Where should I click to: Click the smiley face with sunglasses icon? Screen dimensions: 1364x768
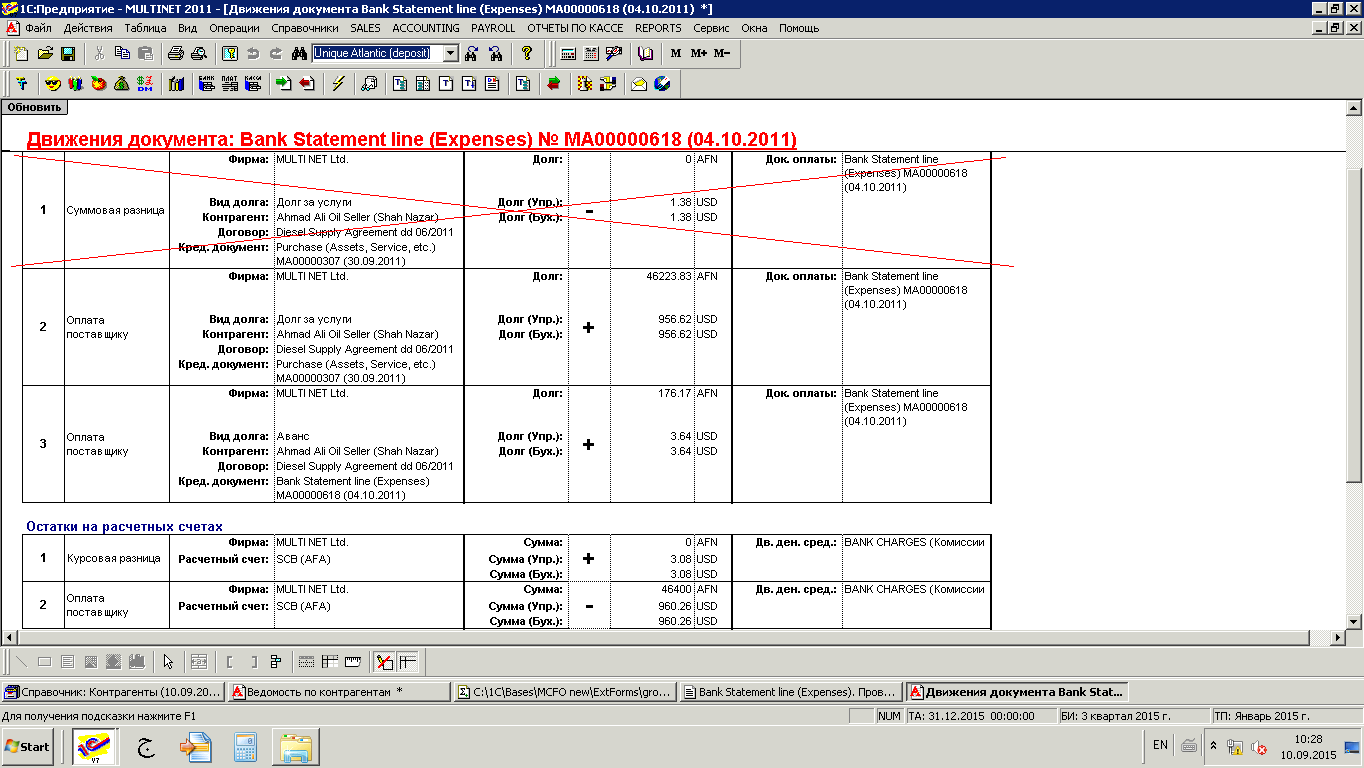click(53, 84)
